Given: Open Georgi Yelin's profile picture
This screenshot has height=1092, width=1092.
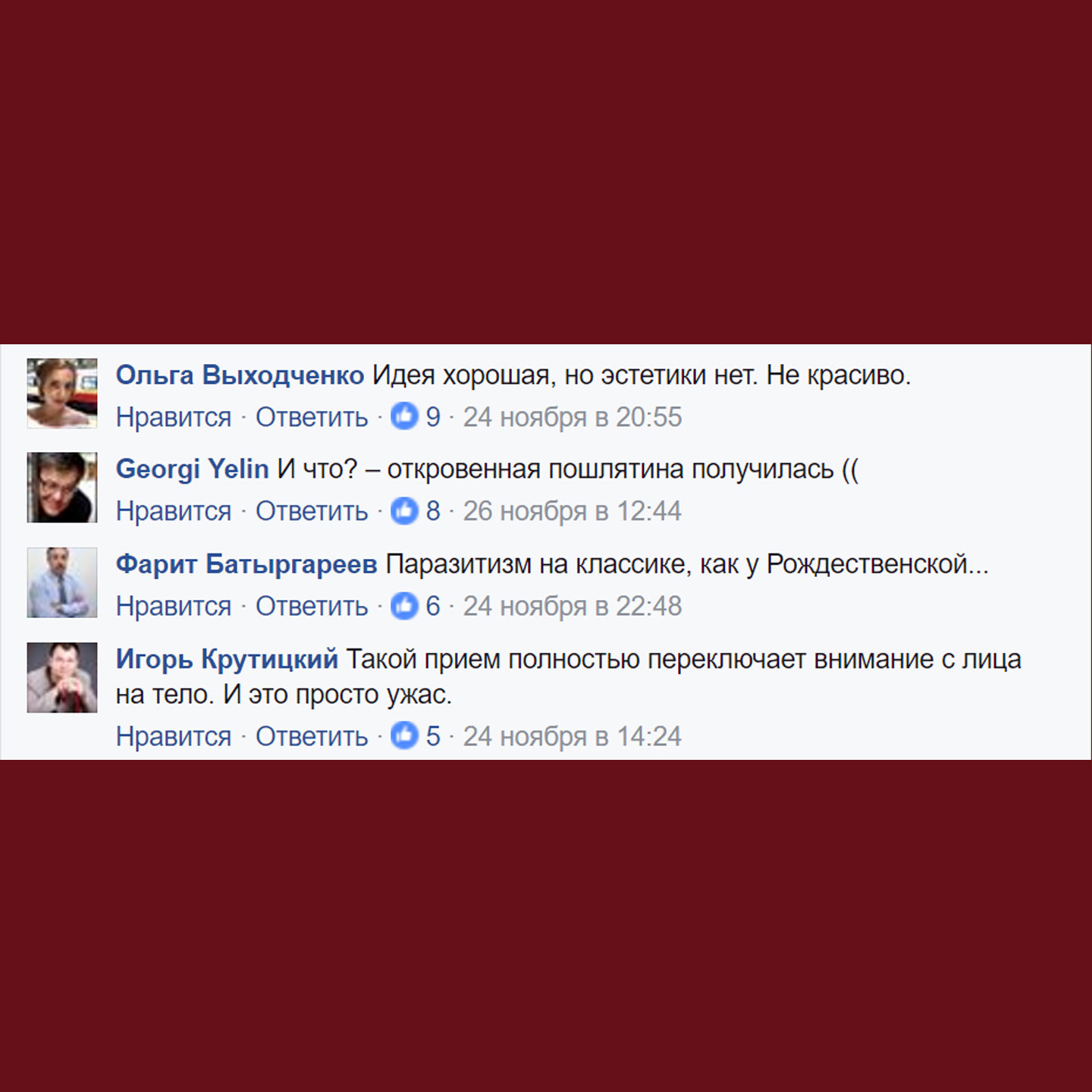Looking at the screenshot, I should point(62,488).
